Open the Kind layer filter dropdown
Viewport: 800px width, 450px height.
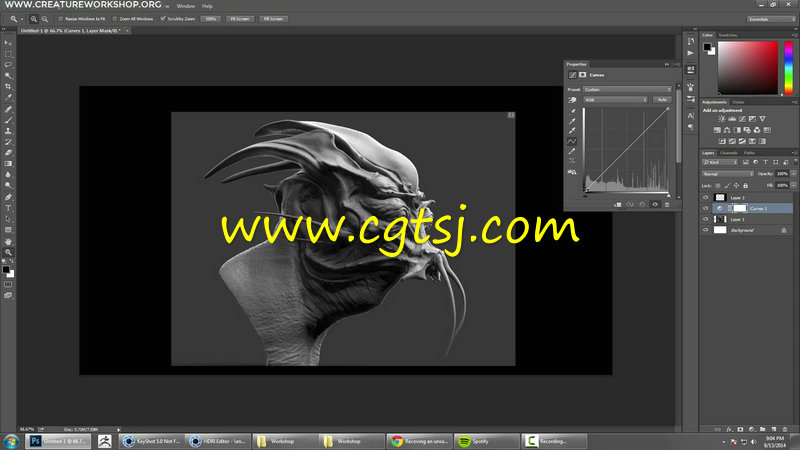pos(720,162)
